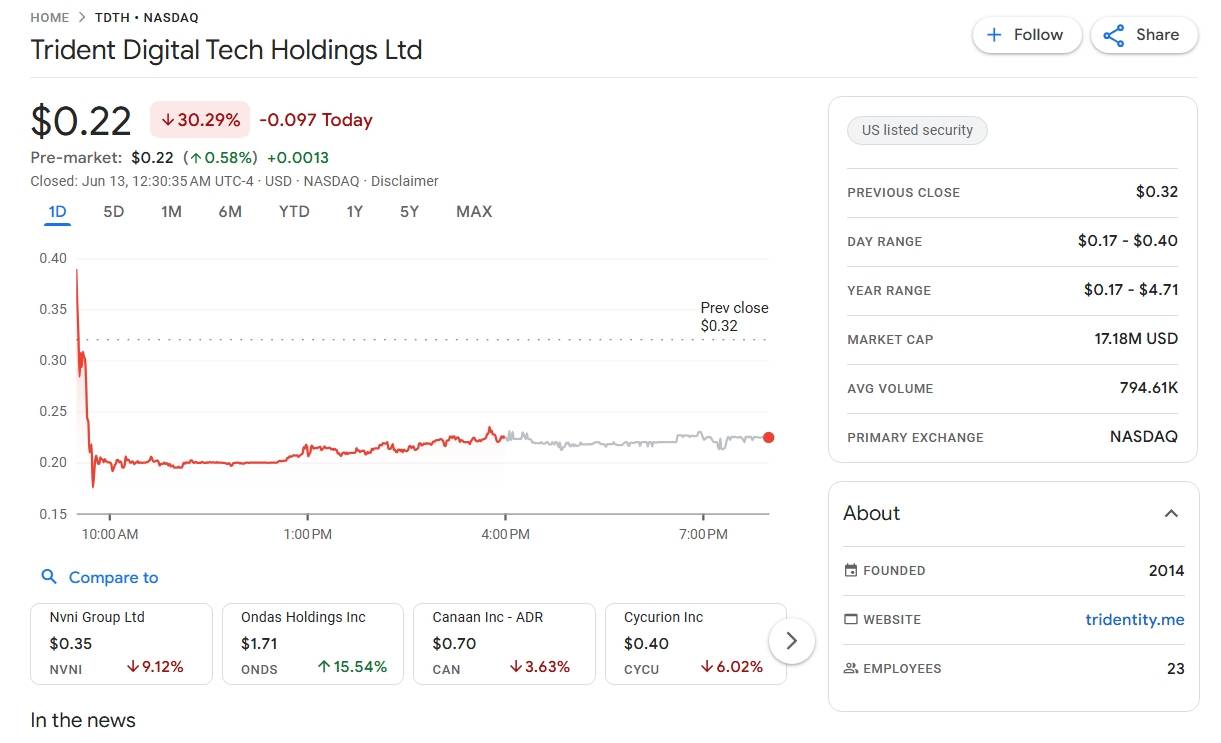Screen dimensions: 1221x743
Task: Open the Canaan Inc - ADR card
Action: pos(504,644)
